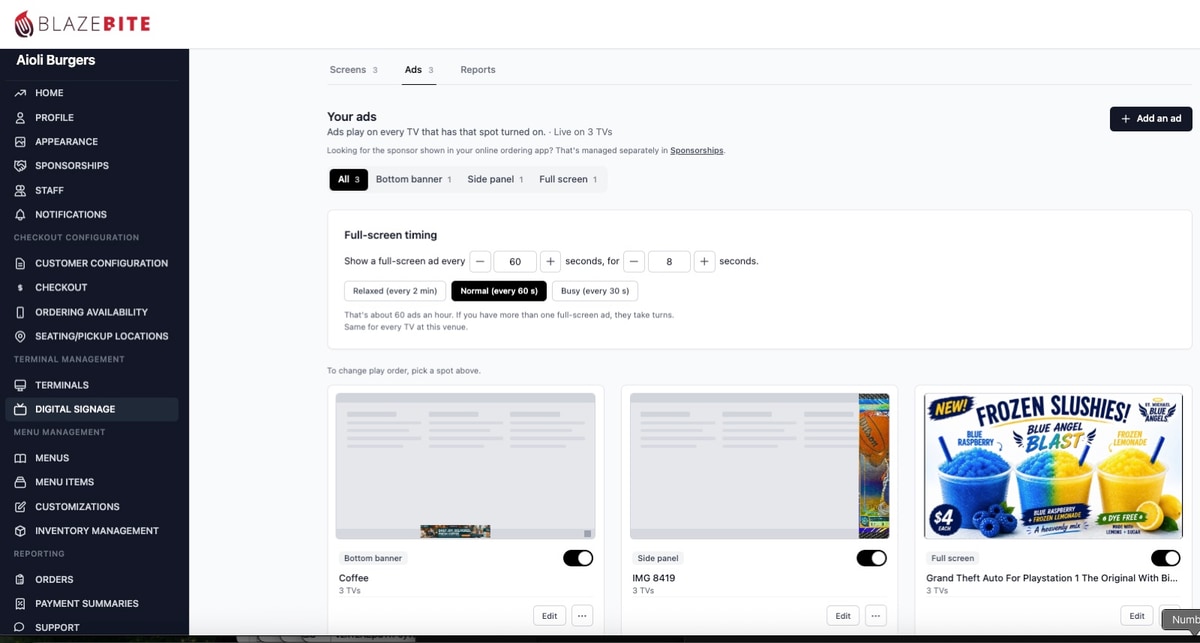Switch to the Screens tab
1200x643 pixels.
(353, 70)
